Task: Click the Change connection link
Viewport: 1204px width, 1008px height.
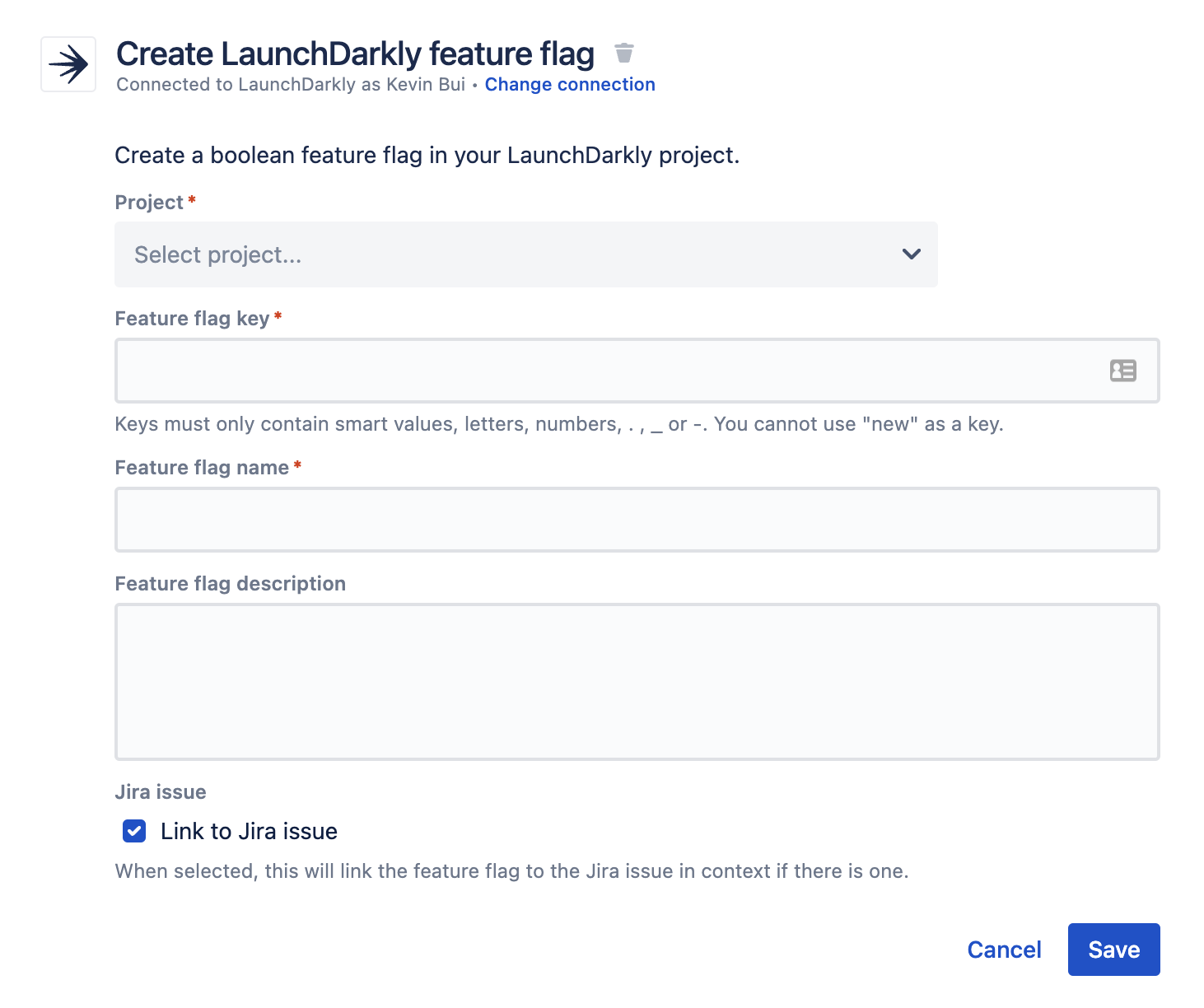Action: [x=570, y=85]
